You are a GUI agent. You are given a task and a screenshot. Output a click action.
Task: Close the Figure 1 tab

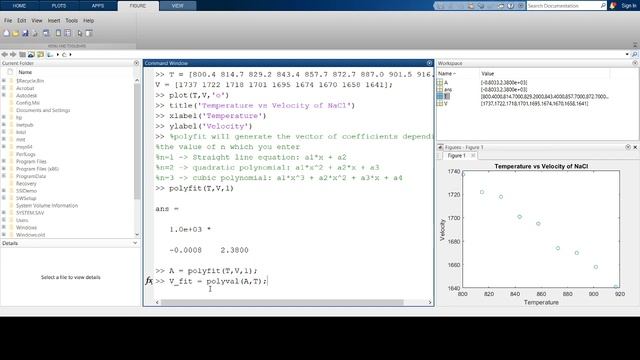coord(473,156)
